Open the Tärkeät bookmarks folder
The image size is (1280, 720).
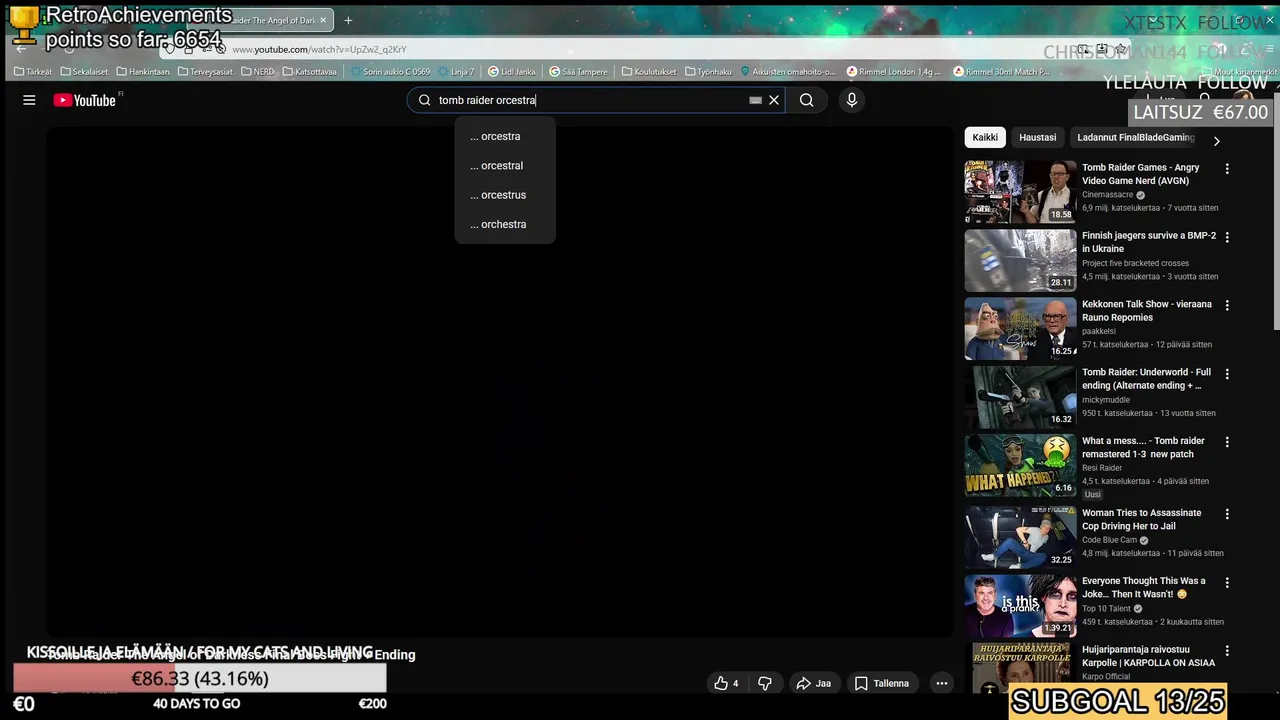click(33, 72)
